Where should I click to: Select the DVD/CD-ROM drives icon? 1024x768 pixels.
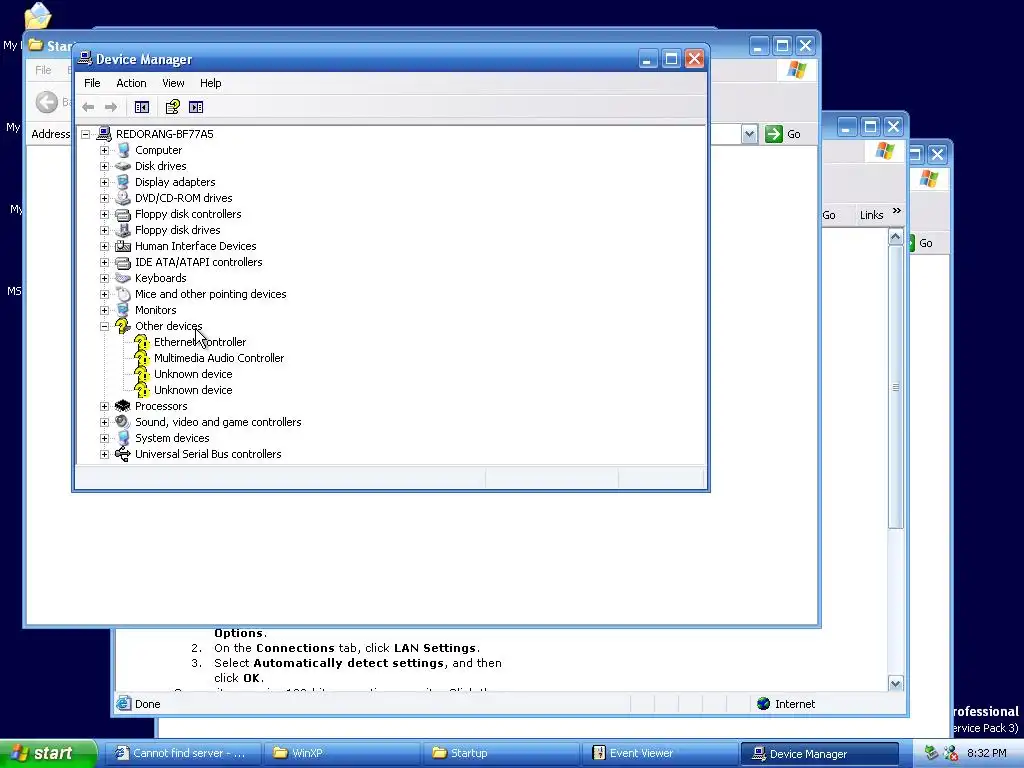coord(123,198)
